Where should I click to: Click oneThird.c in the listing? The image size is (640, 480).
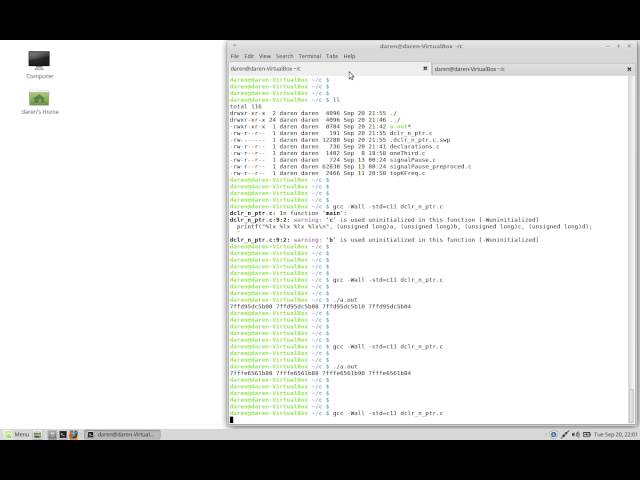click(x=407, y=153)
